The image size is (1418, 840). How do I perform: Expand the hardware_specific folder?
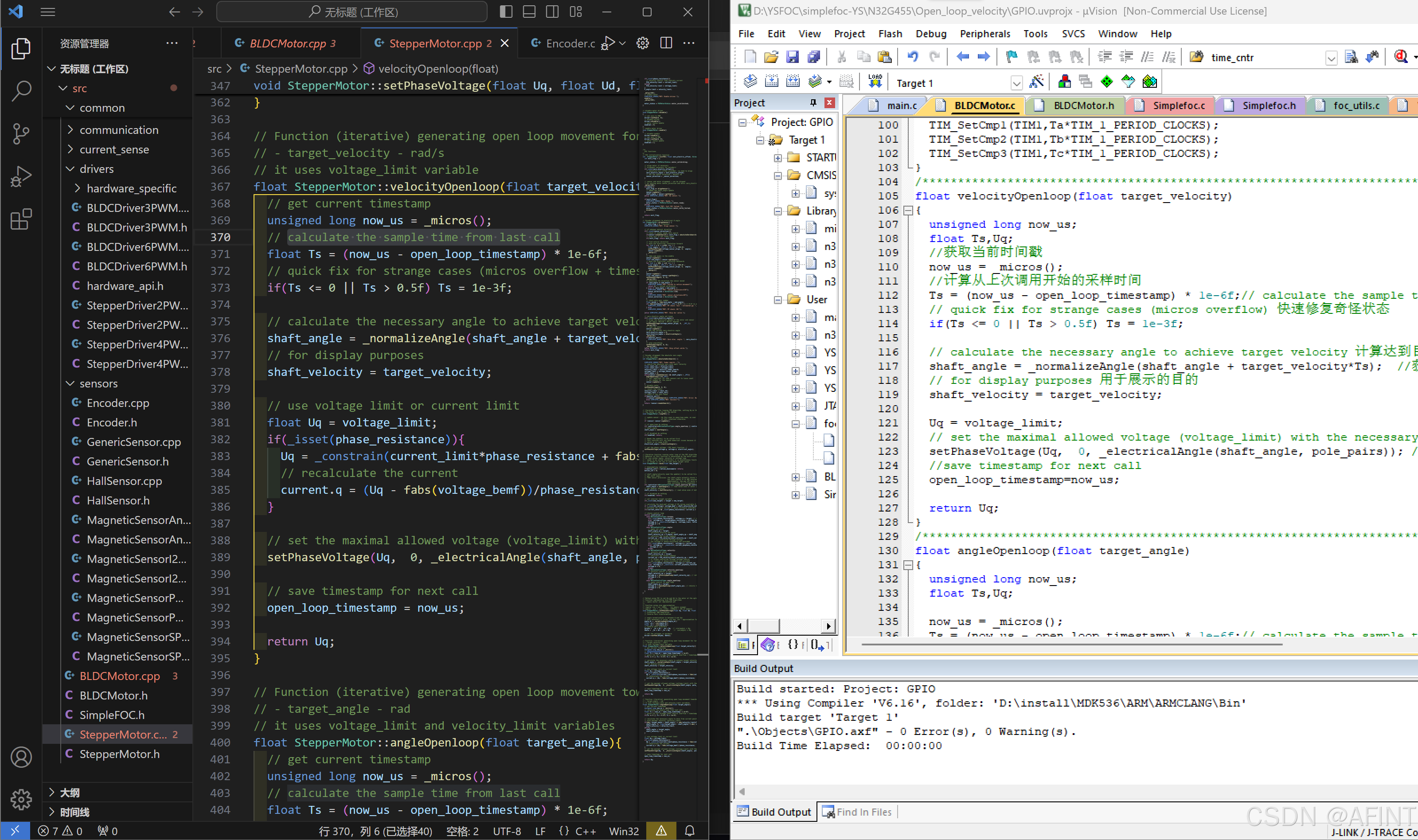pyautogui.click(x=78, y=188)
